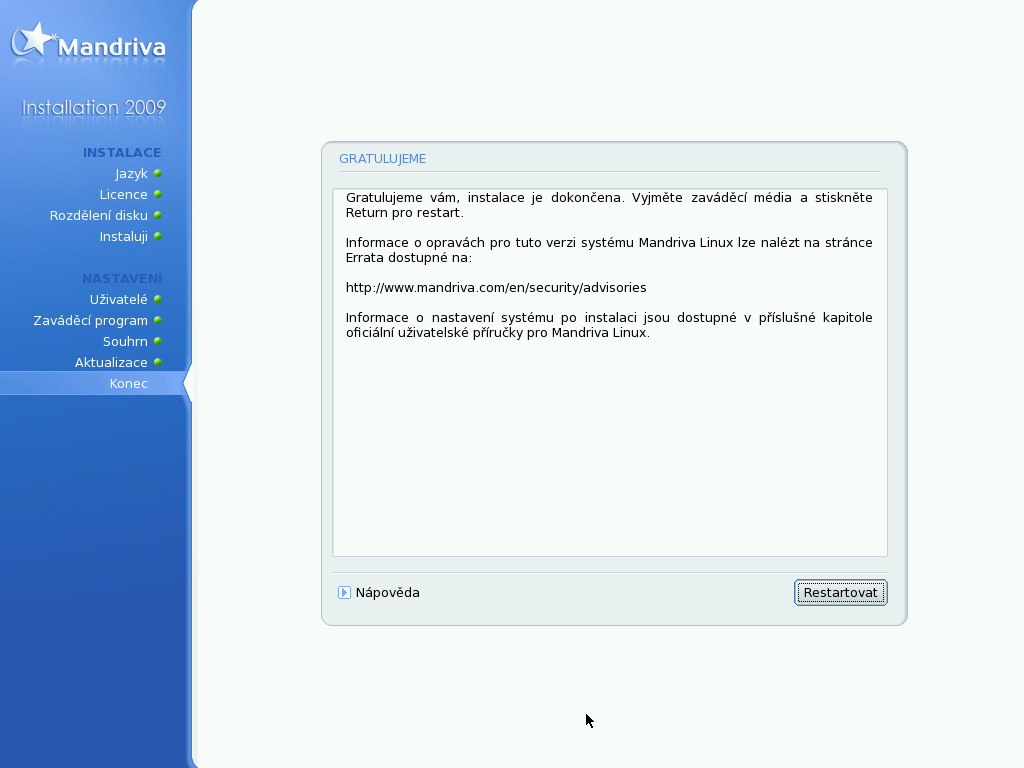1024x768 pixels.
Task: Click the mandriva.com security advisories URL
Action: [496, 288]
